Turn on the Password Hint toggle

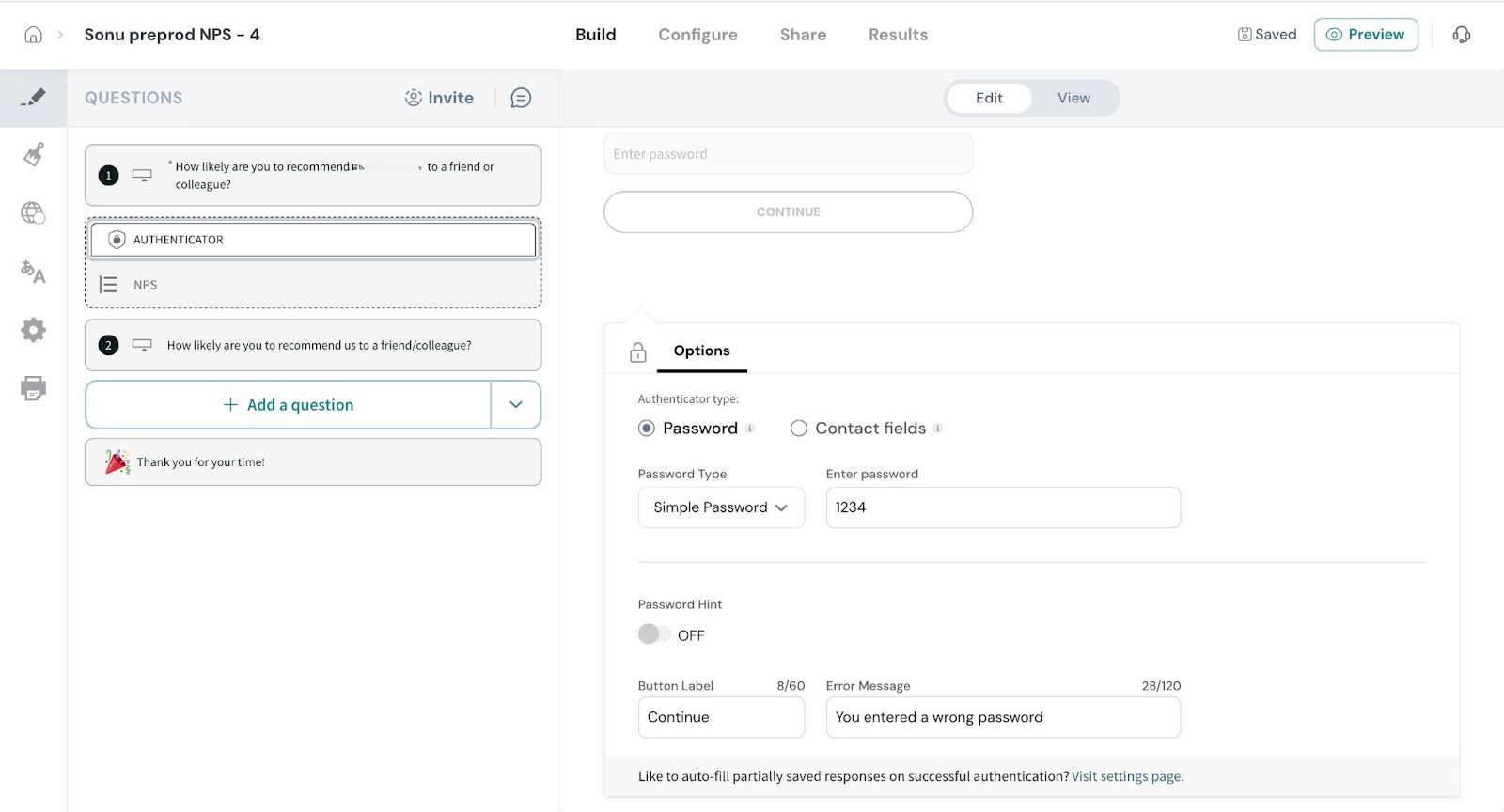click(654, 634)
